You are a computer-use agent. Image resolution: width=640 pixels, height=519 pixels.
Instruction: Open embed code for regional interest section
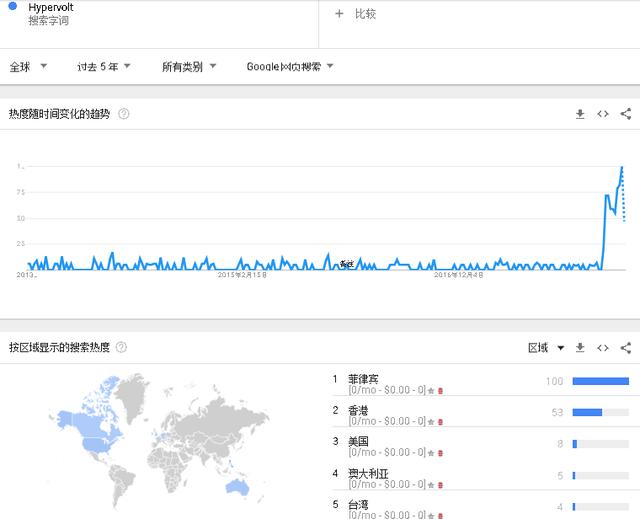coord(603,348)
